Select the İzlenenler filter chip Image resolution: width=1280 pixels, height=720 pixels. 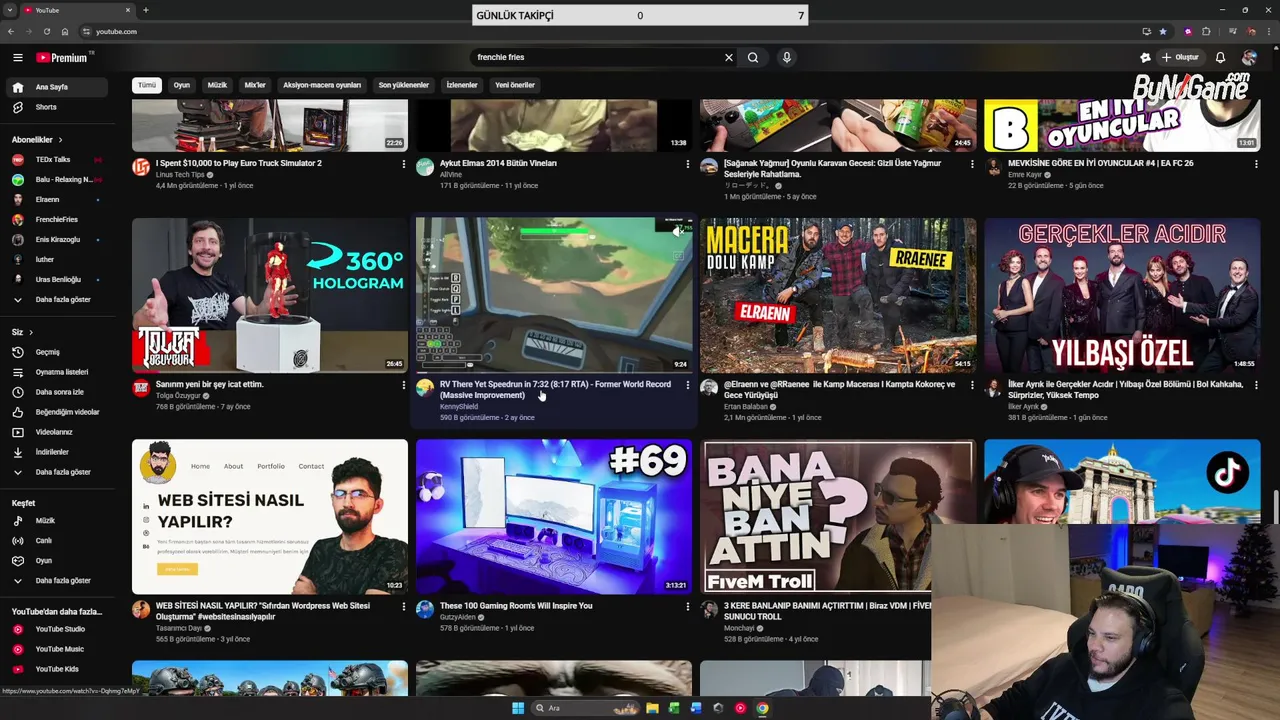[462, 85]
